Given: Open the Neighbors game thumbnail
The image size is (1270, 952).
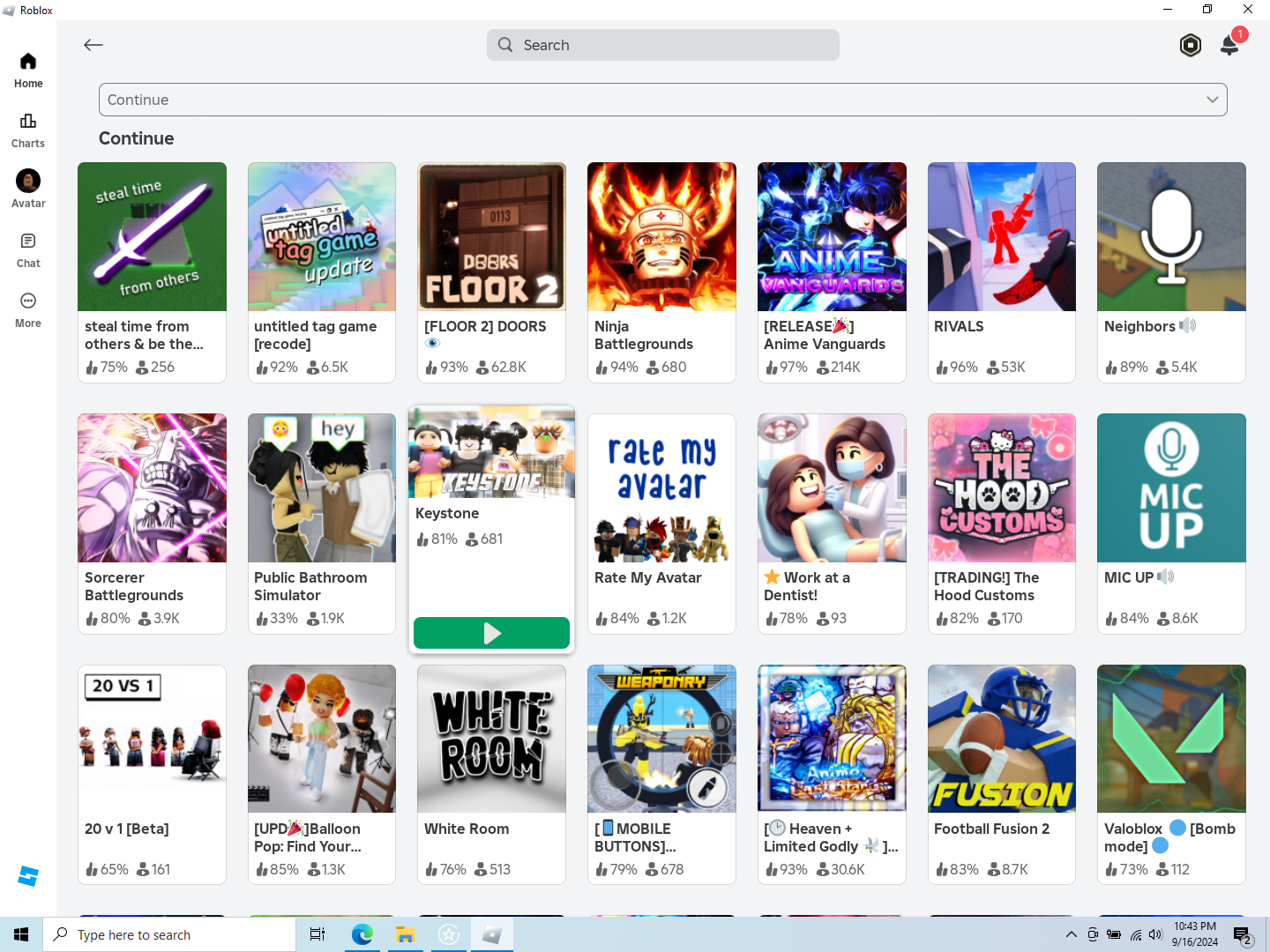Looking at the screenshot, I should 1171,236.
